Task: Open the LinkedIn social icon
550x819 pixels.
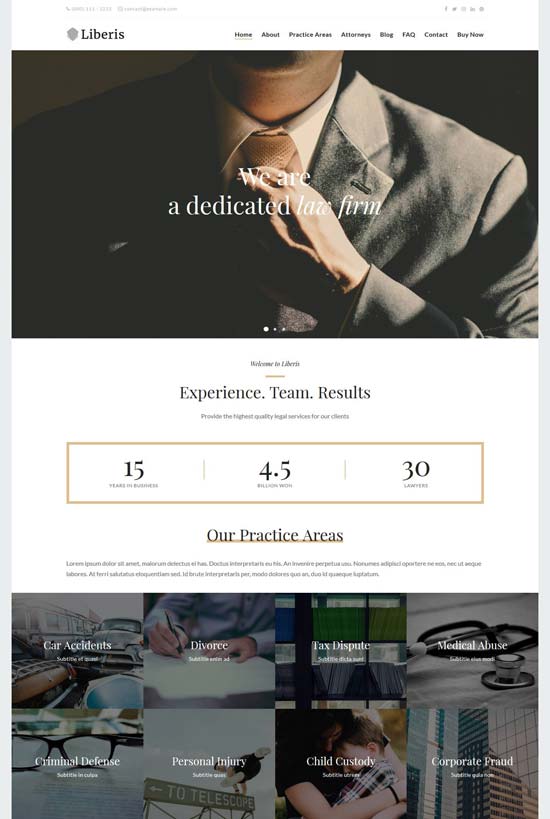Action: pos(472,9)
